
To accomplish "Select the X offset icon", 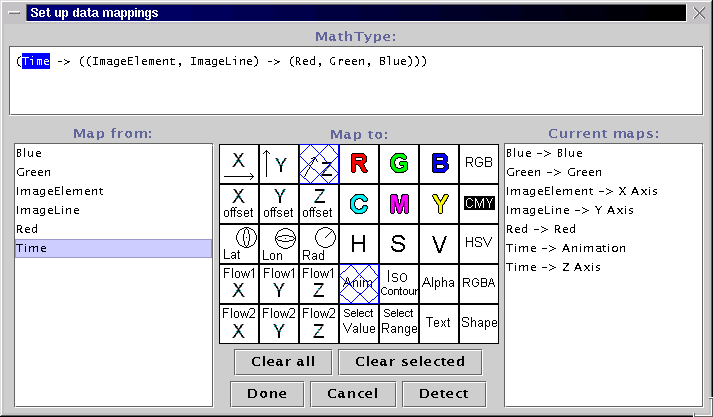I will [239, 204].
